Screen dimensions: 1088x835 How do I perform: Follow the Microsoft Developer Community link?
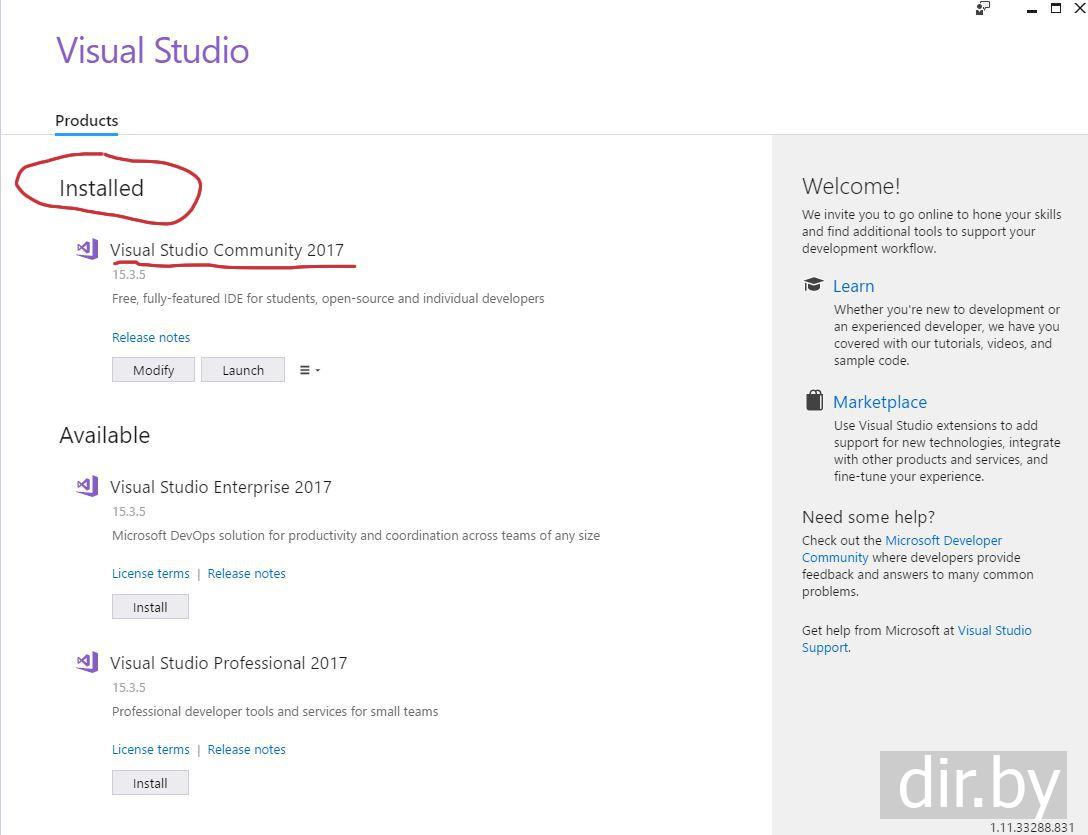[x=943, y=541]
